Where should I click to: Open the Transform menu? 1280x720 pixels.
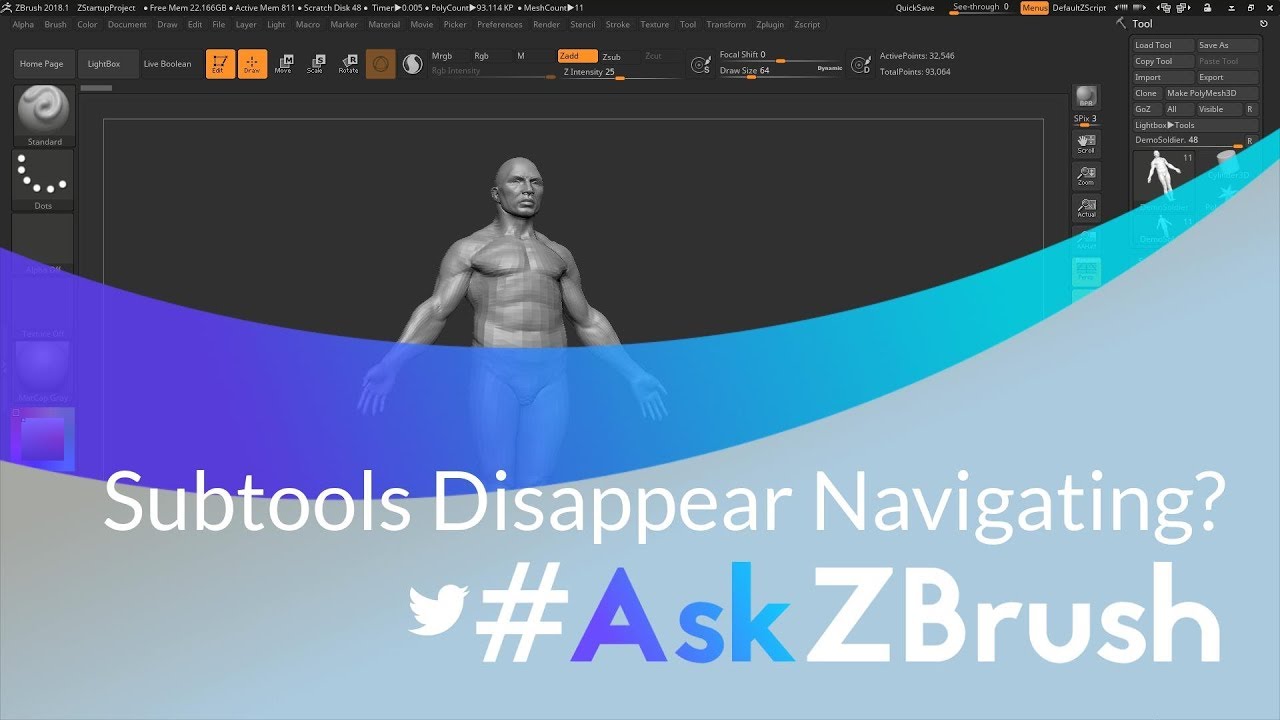point(726,24)
